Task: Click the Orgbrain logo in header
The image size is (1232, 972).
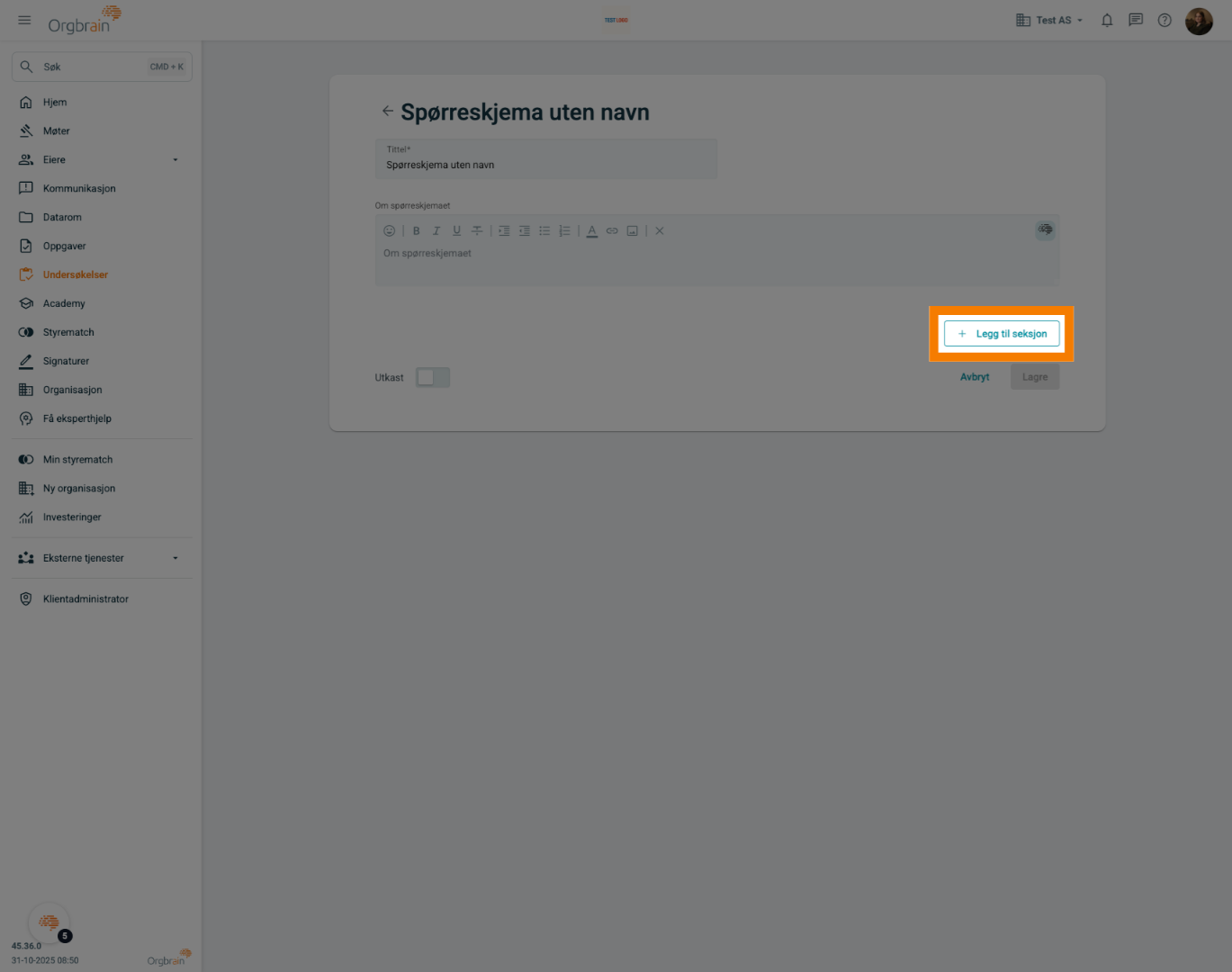Action: (85, 20)
